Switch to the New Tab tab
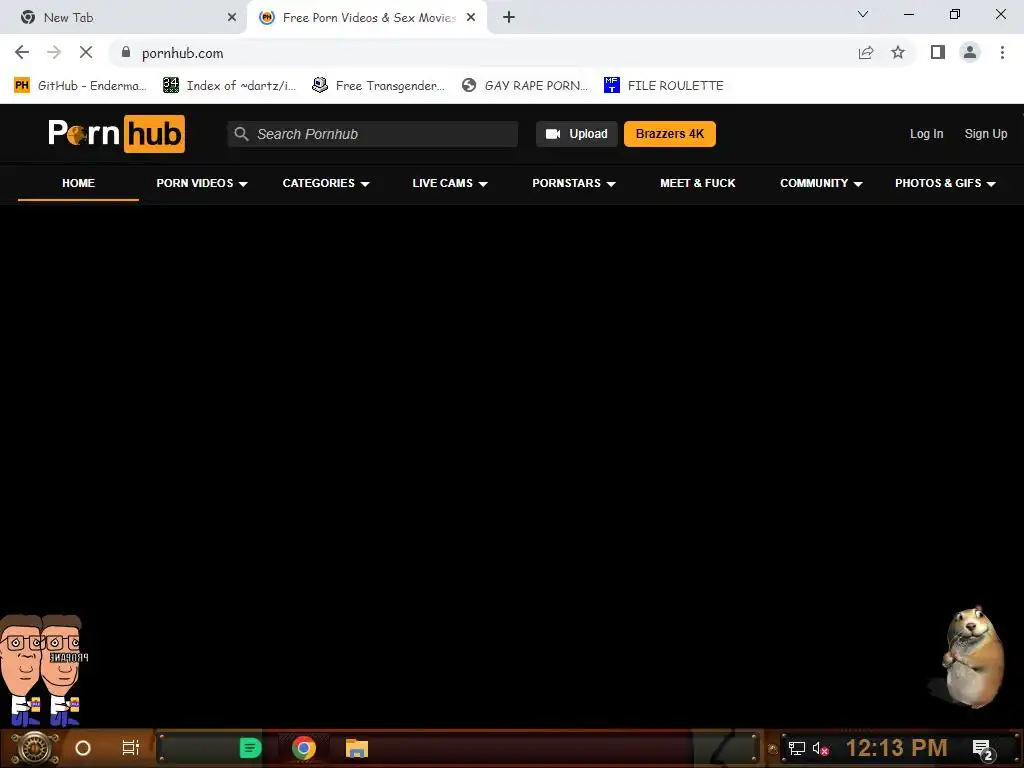The height and width of the screenshot is (768, 1024). coord(124,18)
